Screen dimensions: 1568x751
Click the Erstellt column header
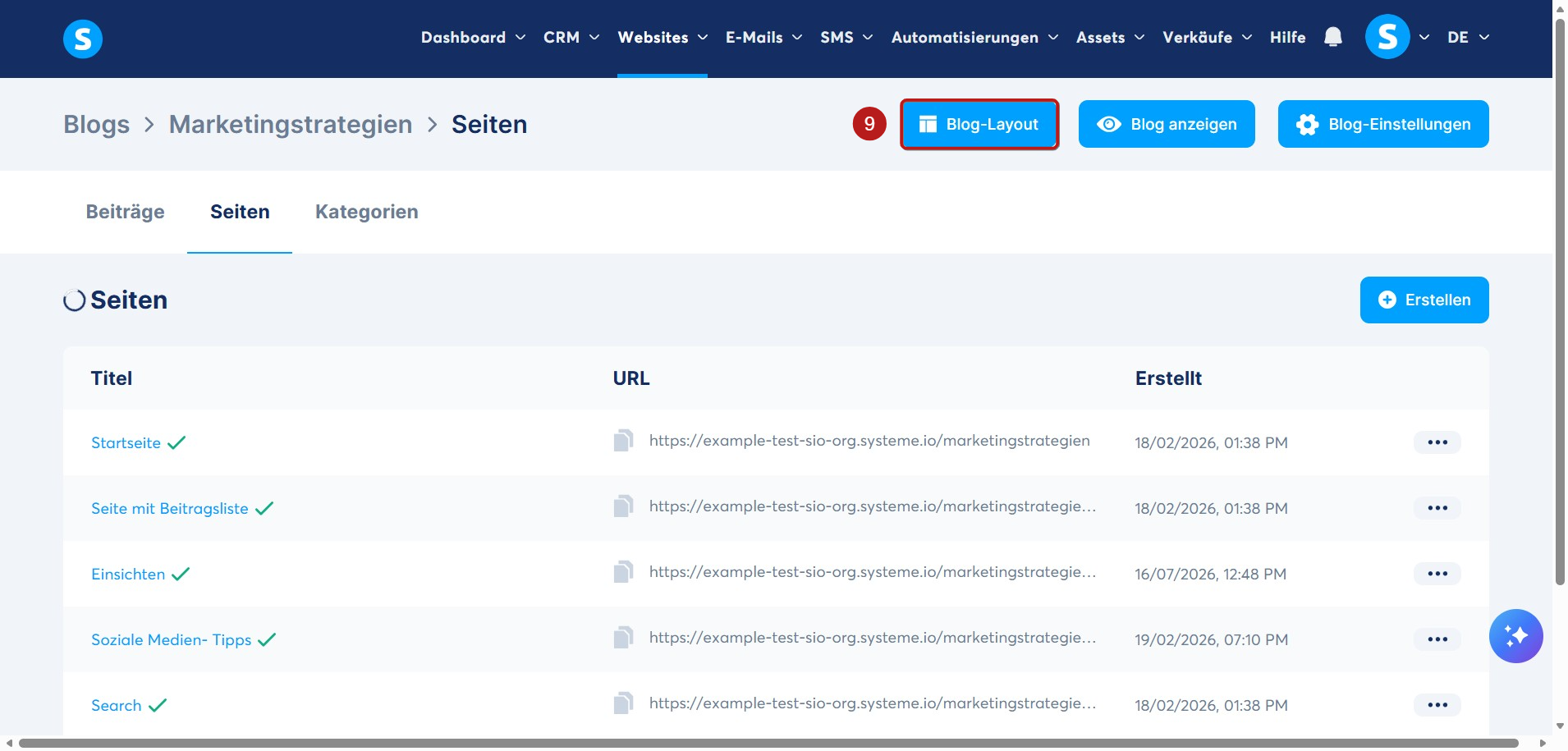[1168, 378]
